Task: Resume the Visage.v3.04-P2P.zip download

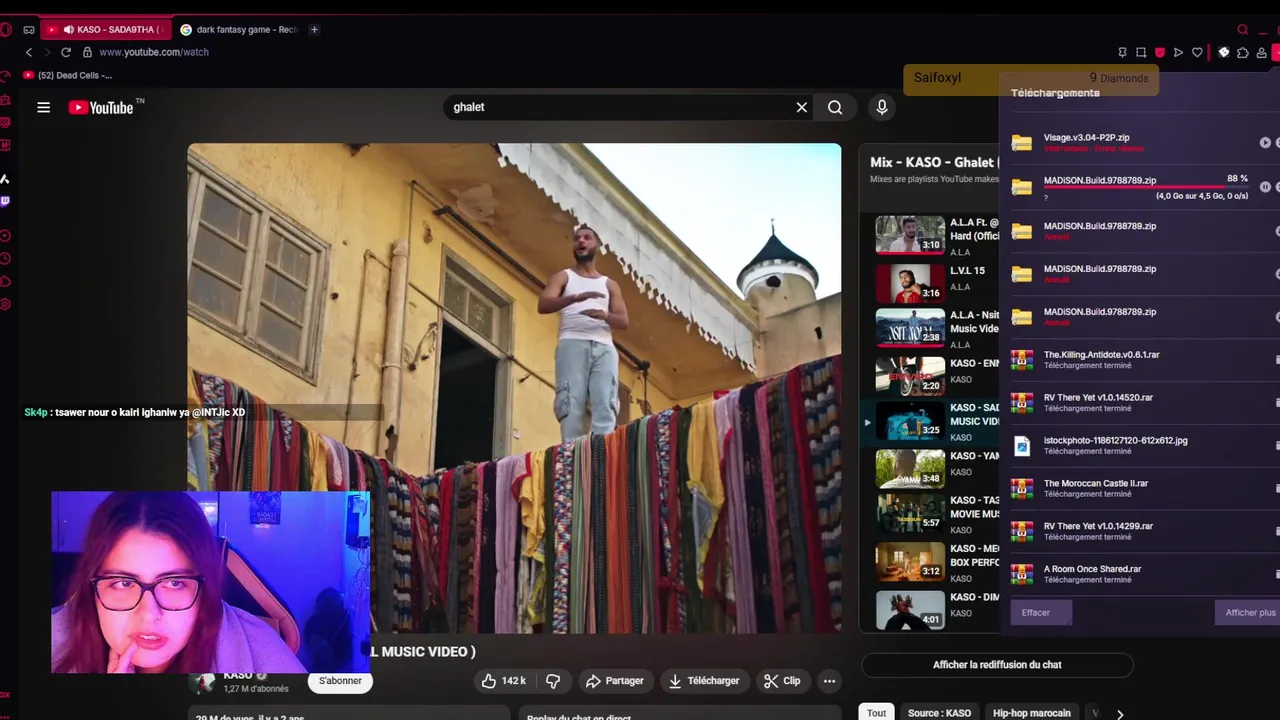Action: 1265,143
